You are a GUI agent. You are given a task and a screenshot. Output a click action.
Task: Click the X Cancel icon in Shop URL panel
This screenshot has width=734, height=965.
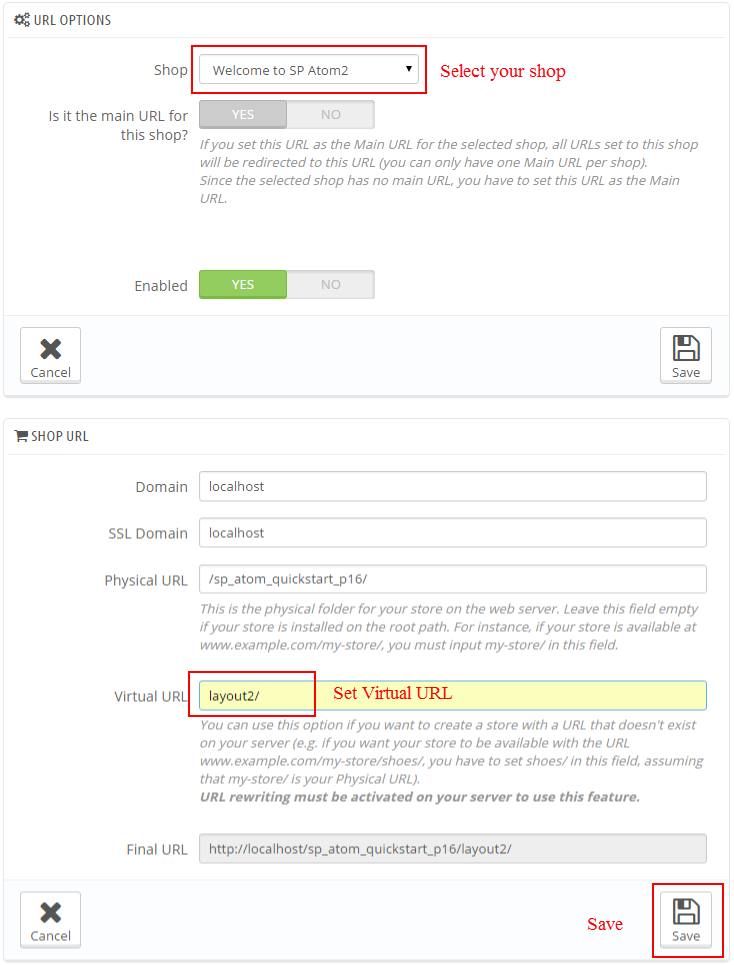tap(50, 913)
